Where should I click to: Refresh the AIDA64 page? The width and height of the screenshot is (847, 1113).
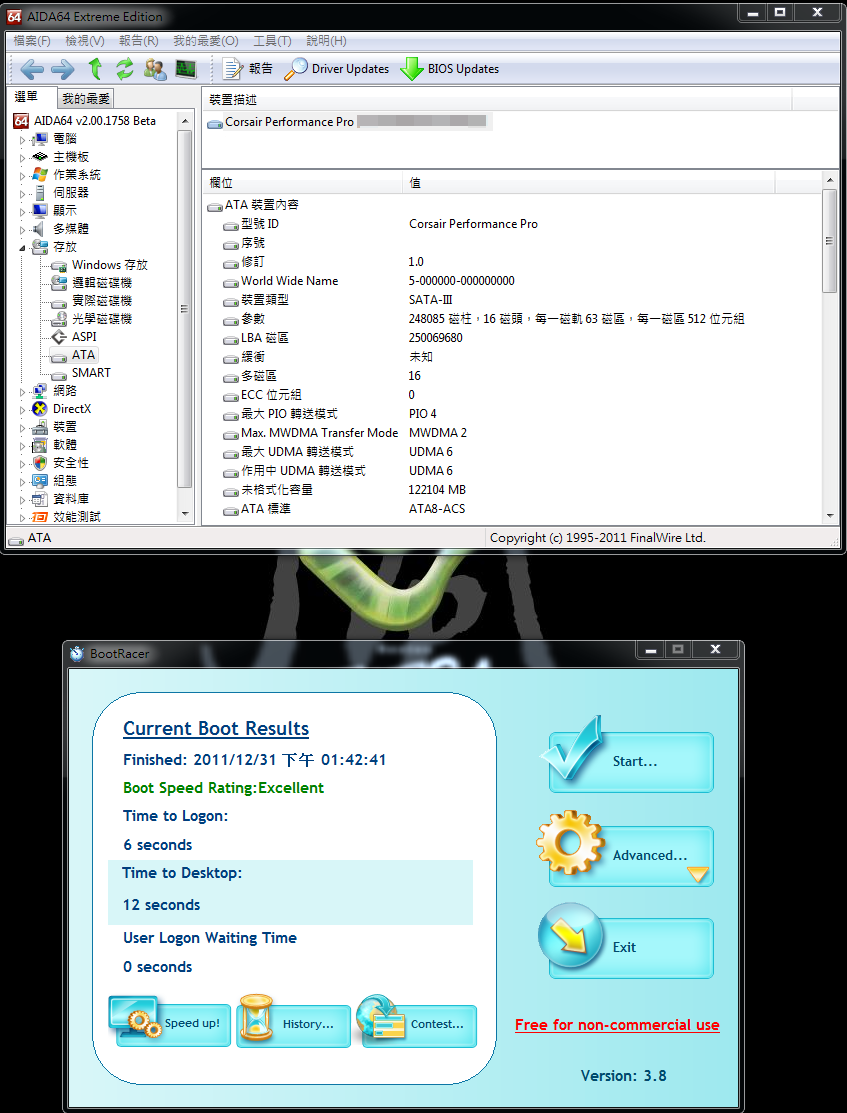125,69
